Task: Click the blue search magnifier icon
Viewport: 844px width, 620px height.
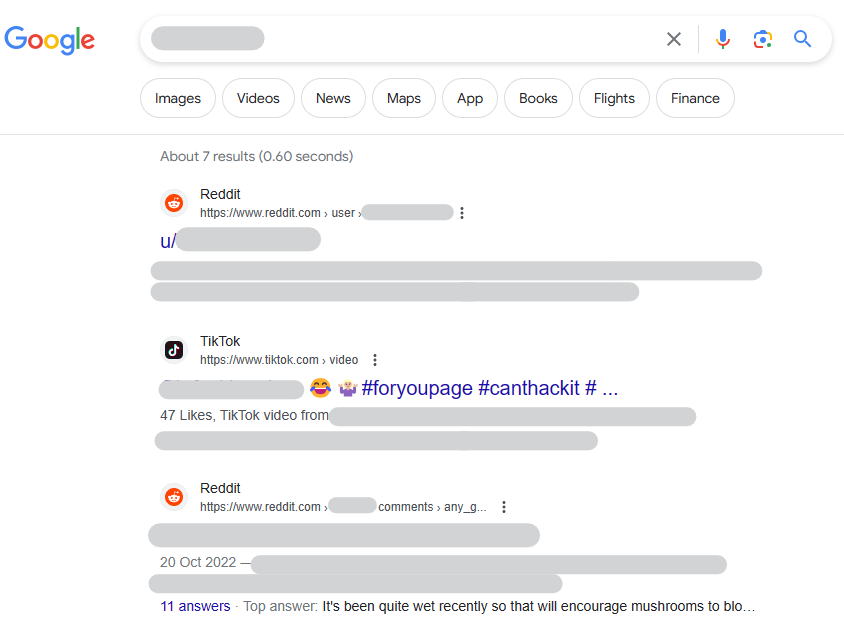Action: tap(802, 39)
